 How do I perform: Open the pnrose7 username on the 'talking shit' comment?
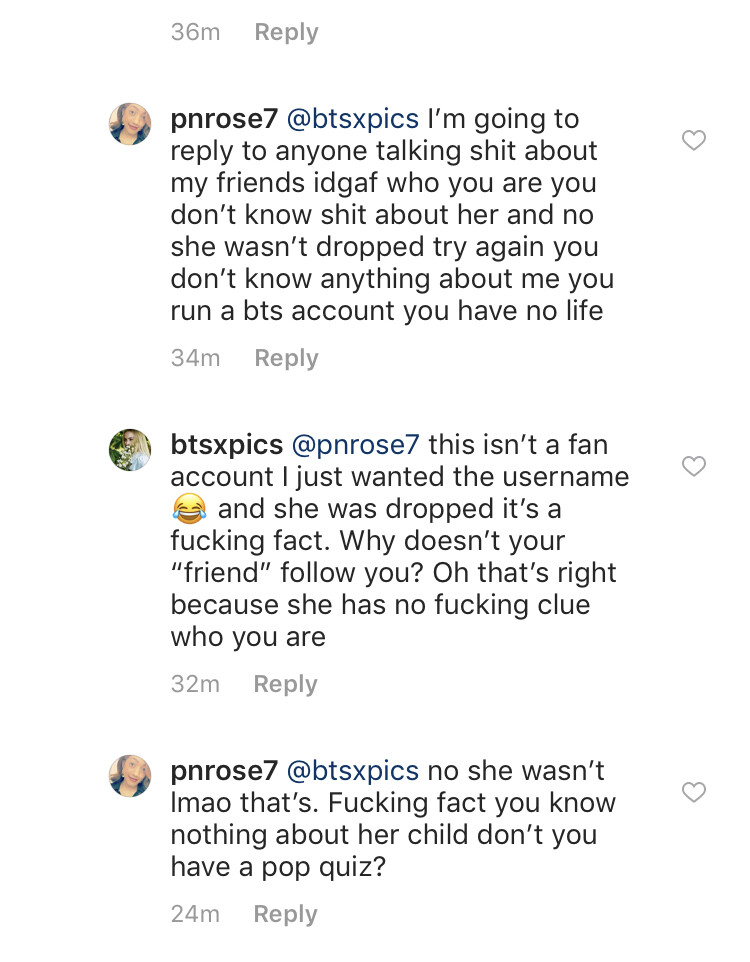click(224, 119)
